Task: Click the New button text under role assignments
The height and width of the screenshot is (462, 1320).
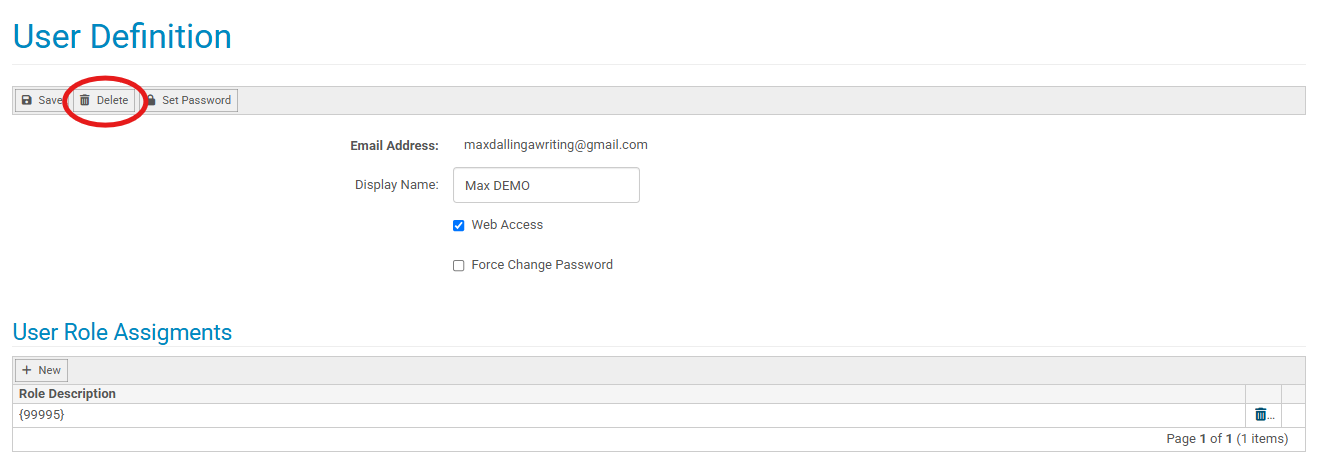Action: coord(49,370)
